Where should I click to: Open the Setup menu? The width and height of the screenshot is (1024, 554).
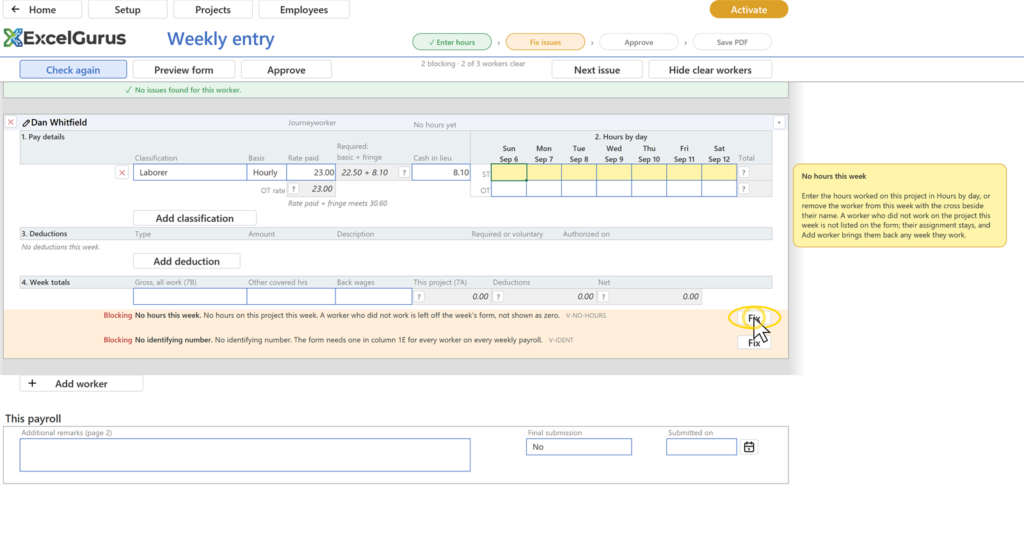[127, 9]
